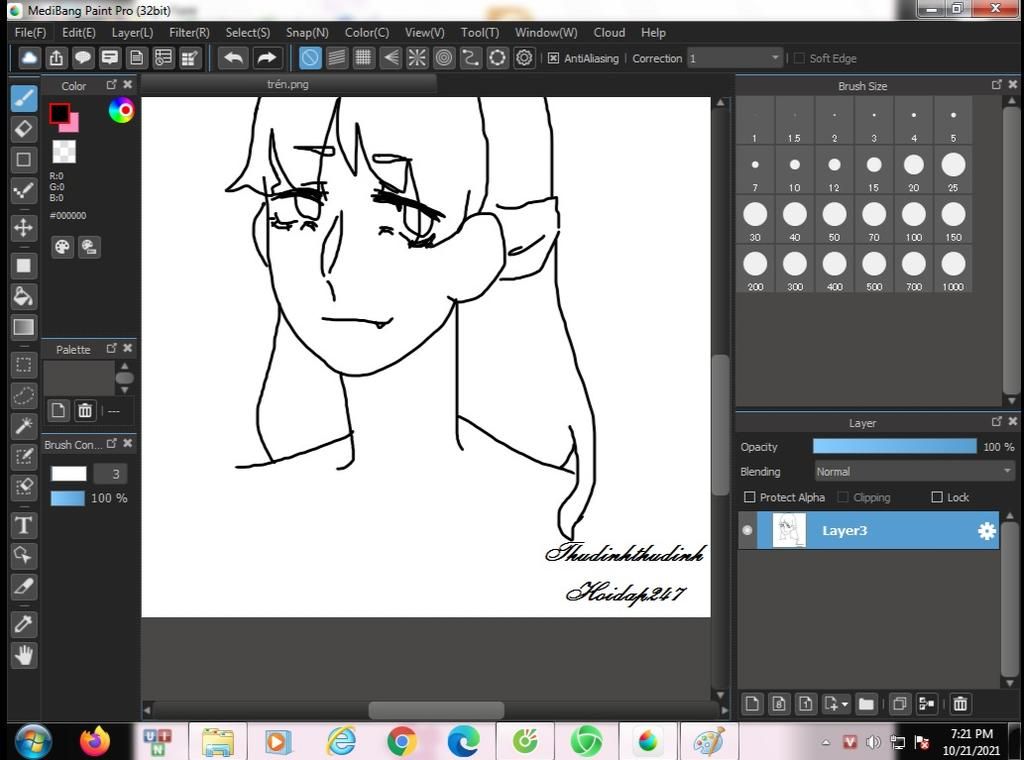Toggle the AntiAliasing checkbox
The height and width of the screenshot is (760, 1024).
pos(553,58)
